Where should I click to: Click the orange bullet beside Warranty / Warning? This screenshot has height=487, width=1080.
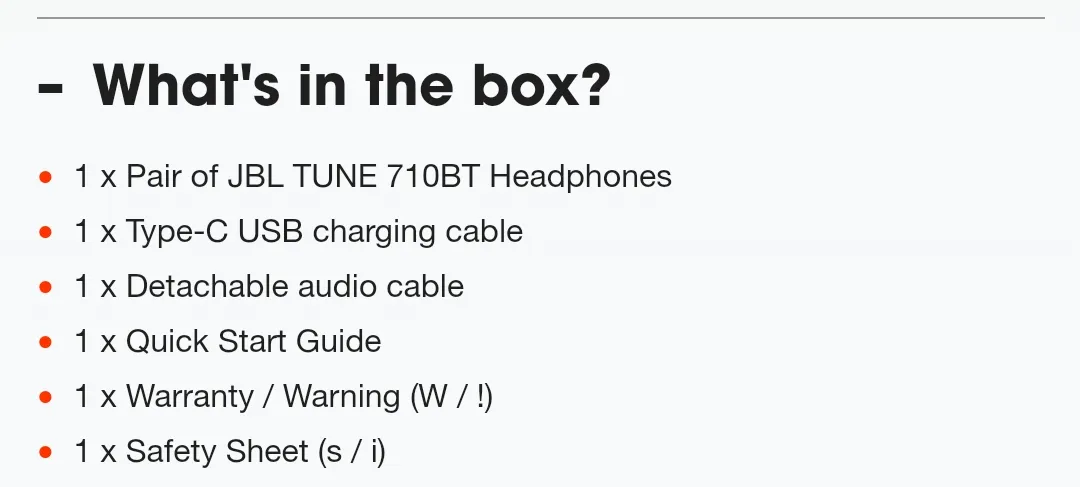tap(45, 397)
